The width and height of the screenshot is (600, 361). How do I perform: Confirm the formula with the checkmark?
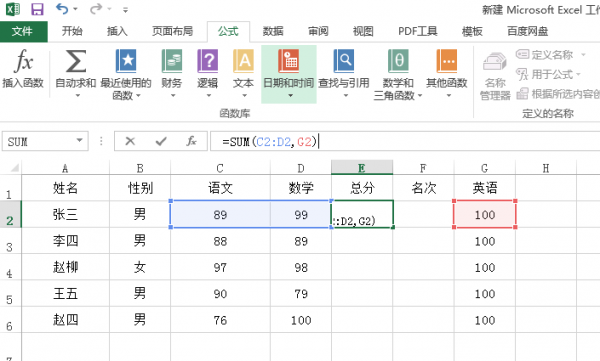[x=161, y=141]
